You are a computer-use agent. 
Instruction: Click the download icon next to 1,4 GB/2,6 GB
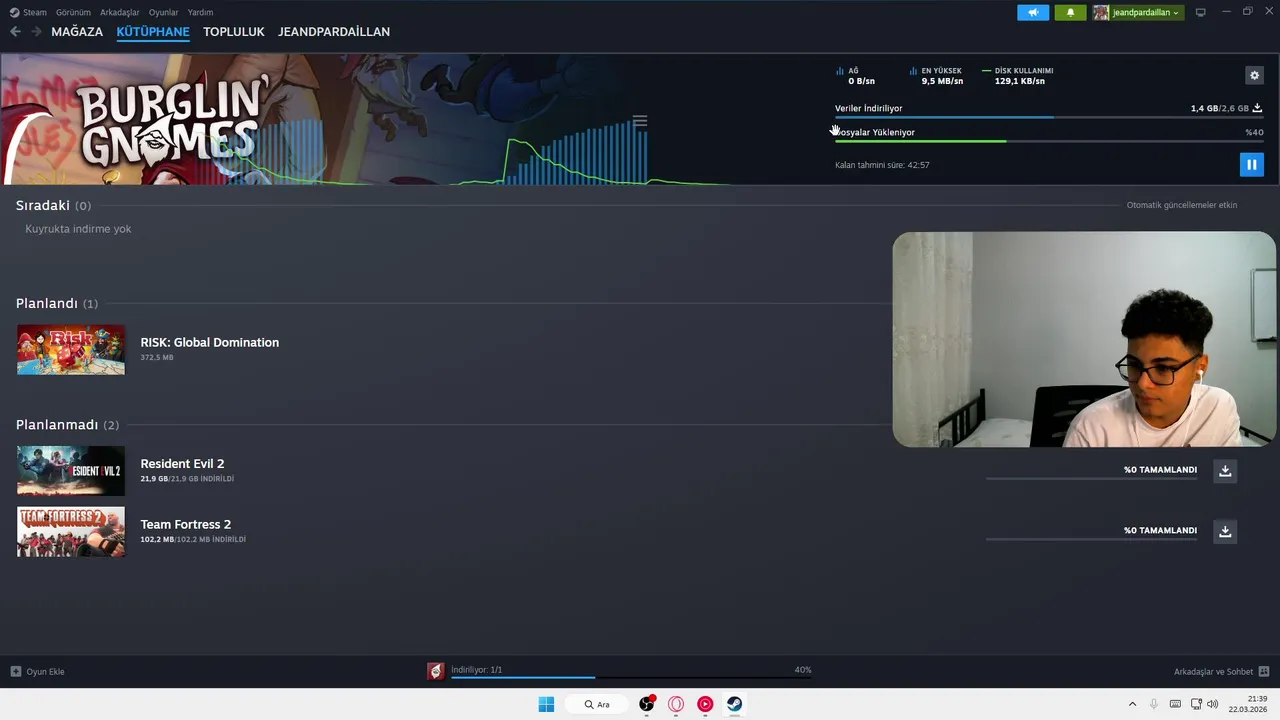click(x=1257, y=108)
